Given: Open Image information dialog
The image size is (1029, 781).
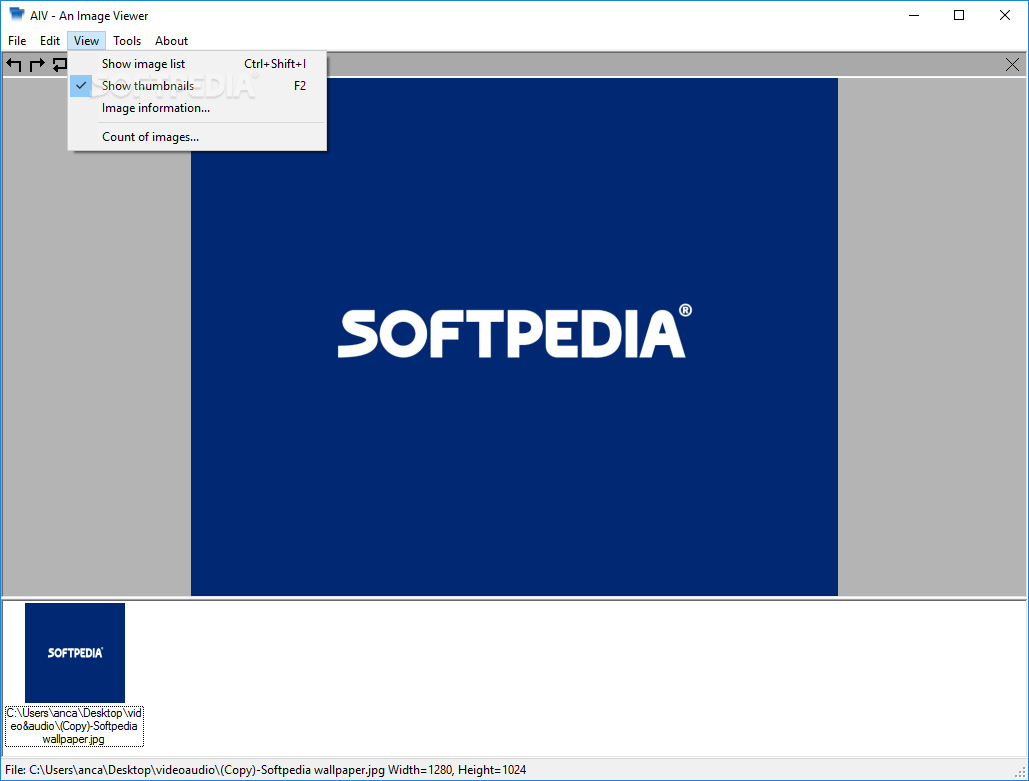Looking at the screenshot, I should click(197, 108).
